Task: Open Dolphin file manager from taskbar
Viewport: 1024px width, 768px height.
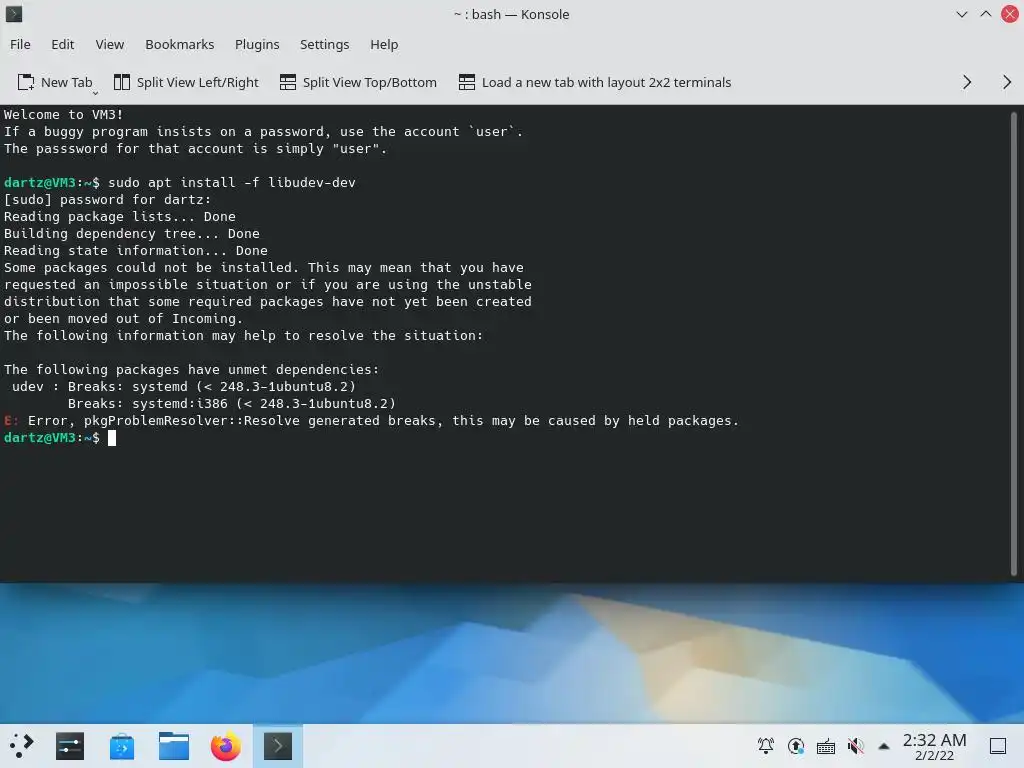Action: click(174, 746)
